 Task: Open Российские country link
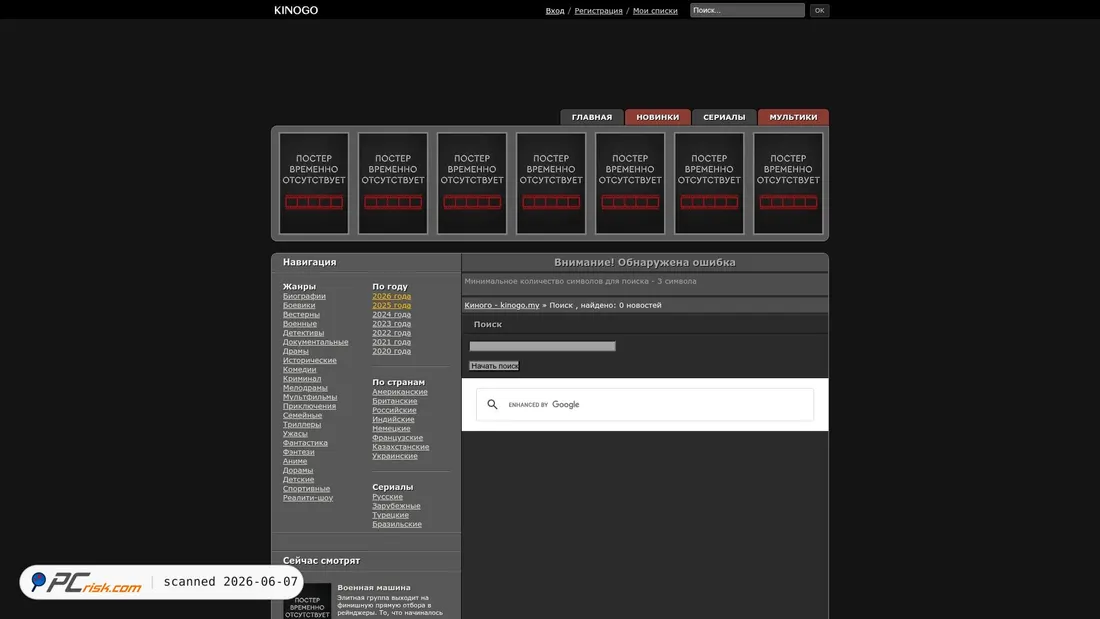[x=394, y=410]
